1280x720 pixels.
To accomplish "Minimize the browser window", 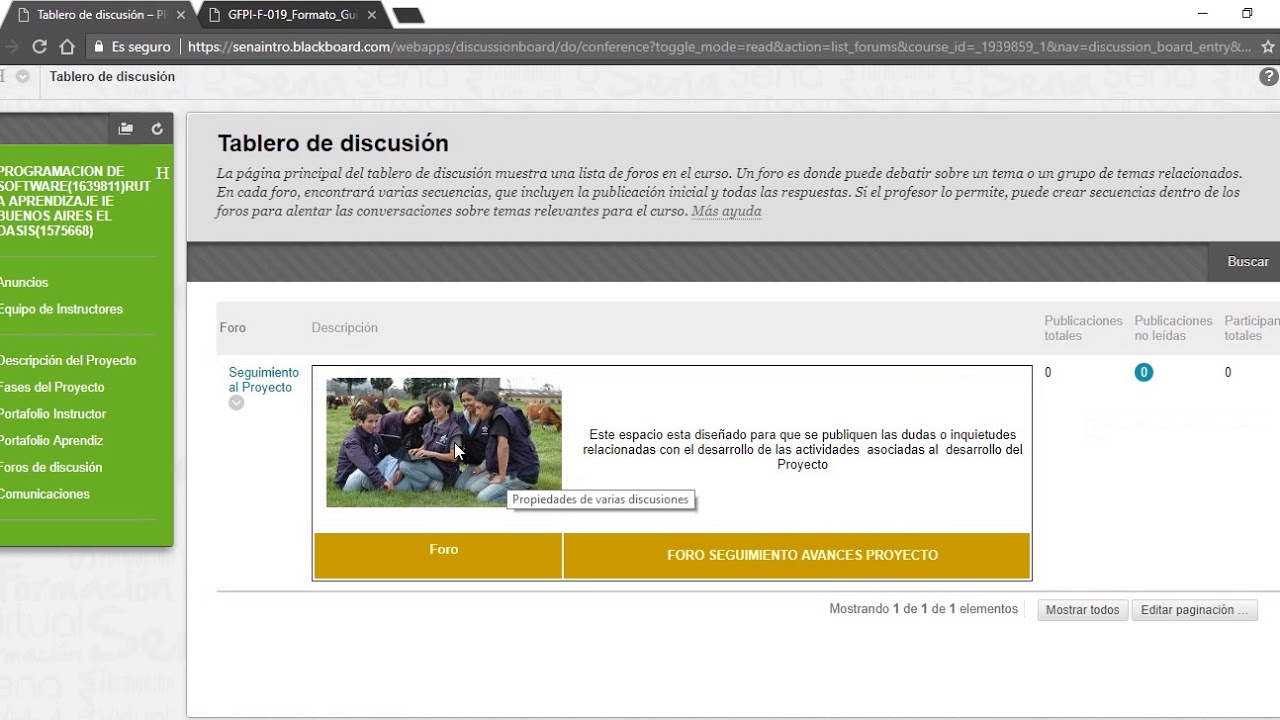I will 1202,14.
